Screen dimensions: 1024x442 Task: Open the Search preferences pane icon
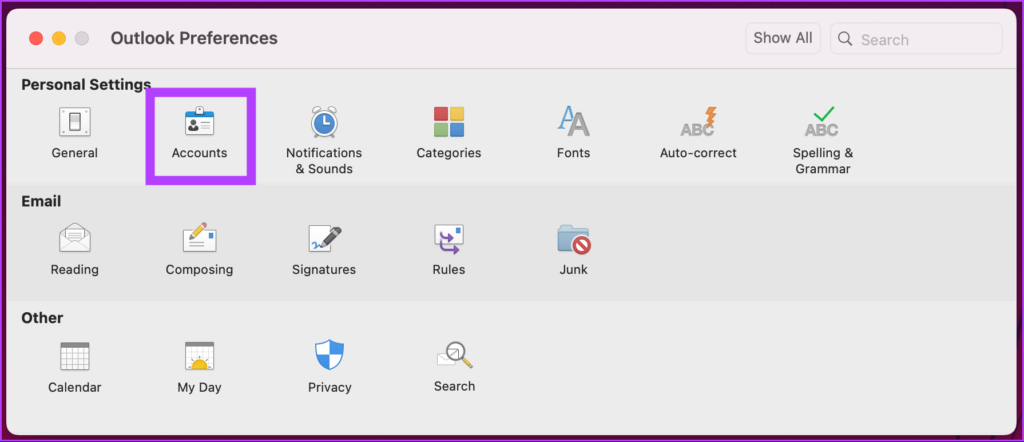[x=454, y=356]
